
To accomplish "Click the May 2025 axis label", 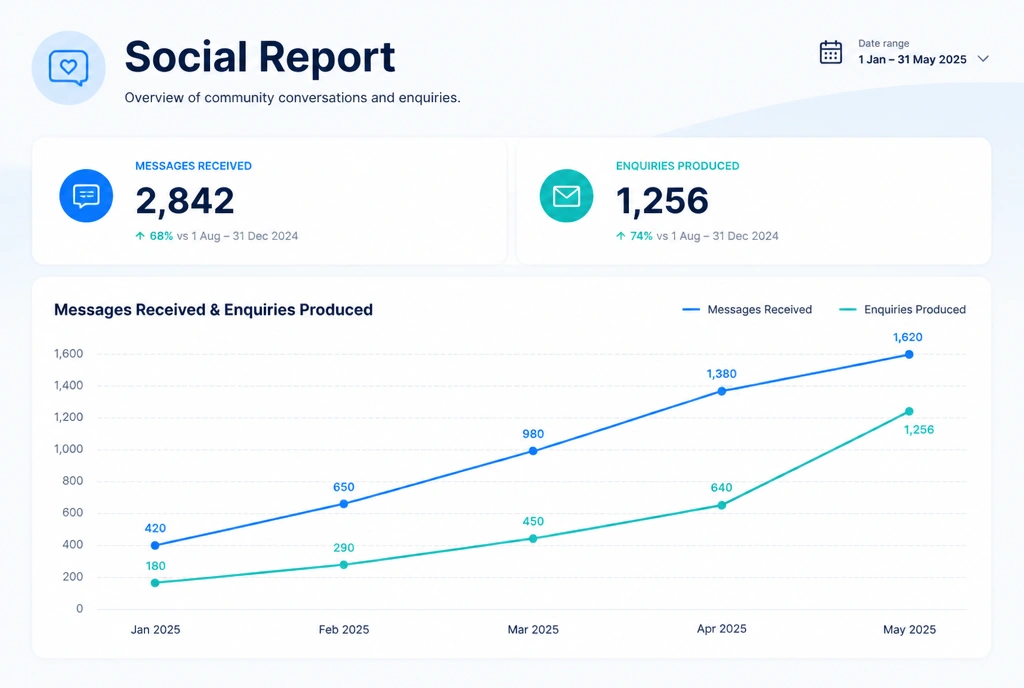I will (x=909, y=629).
